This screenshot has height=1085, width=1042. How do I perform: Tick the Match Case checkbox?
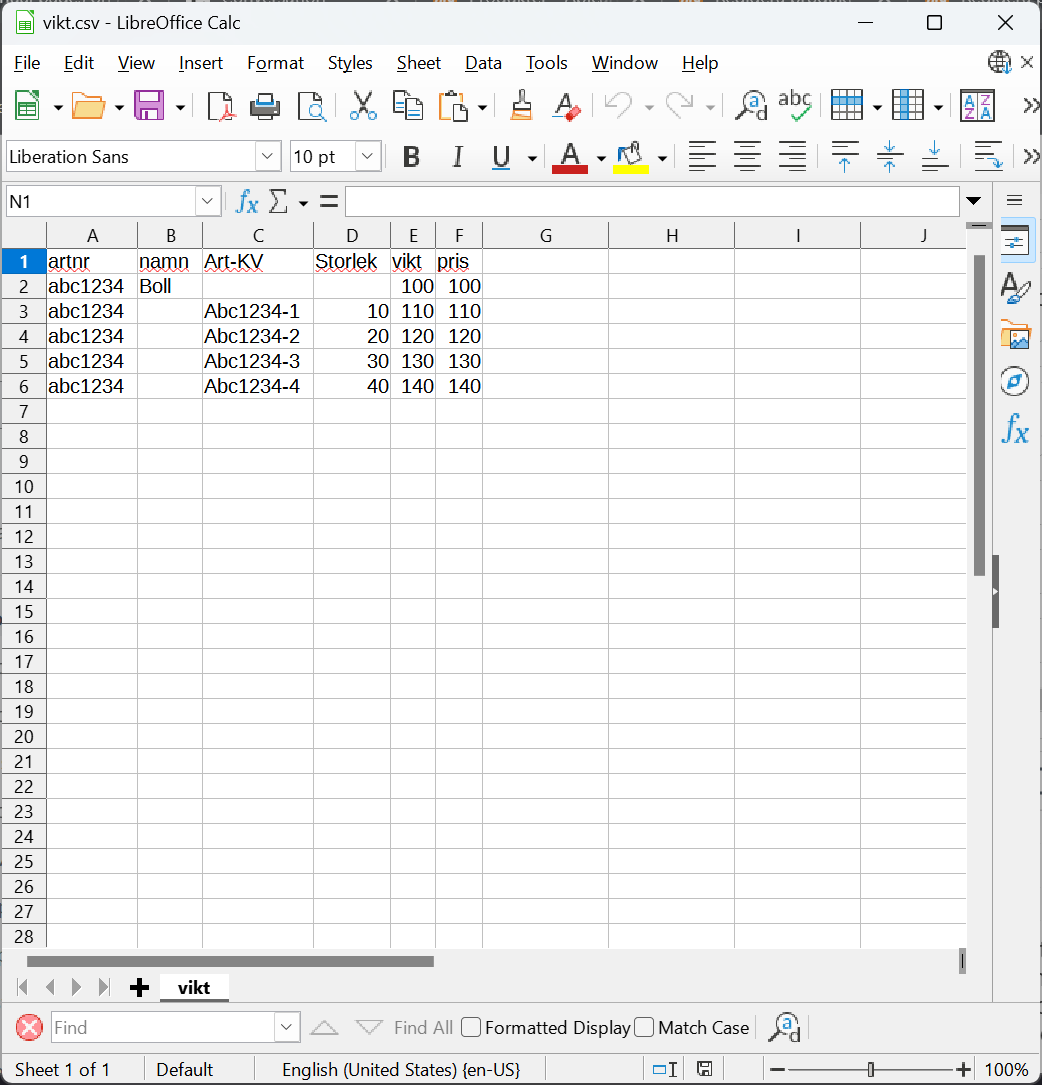(644, 1027)
